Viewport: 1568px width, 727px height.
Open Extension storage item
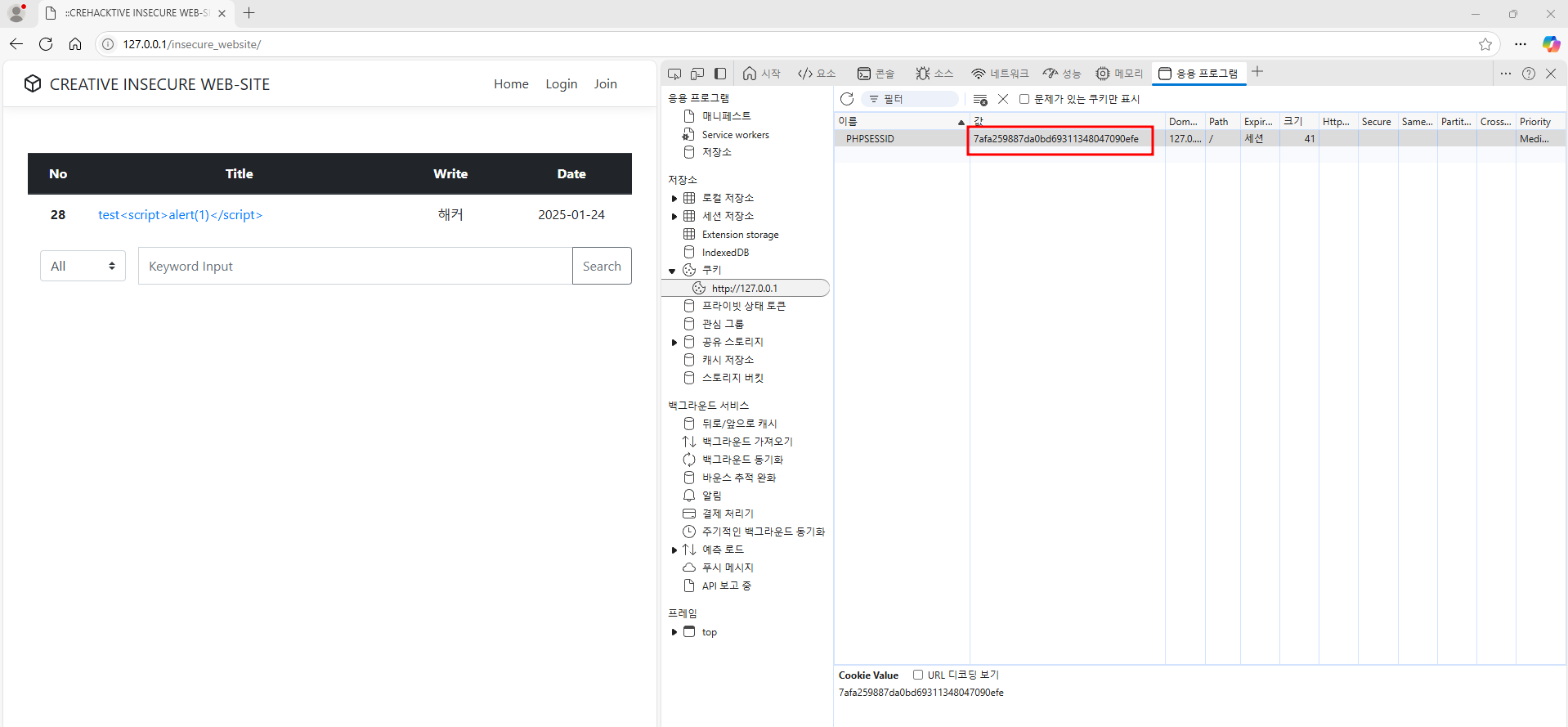tap(740, 234)
